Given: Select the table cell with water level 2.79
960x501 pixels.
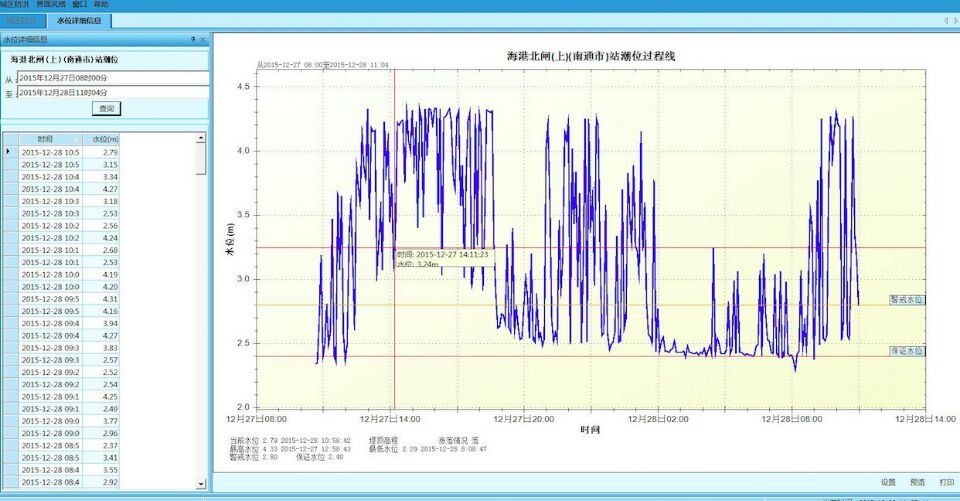Looking at the screenshot, I should click(x=101, y=152).
